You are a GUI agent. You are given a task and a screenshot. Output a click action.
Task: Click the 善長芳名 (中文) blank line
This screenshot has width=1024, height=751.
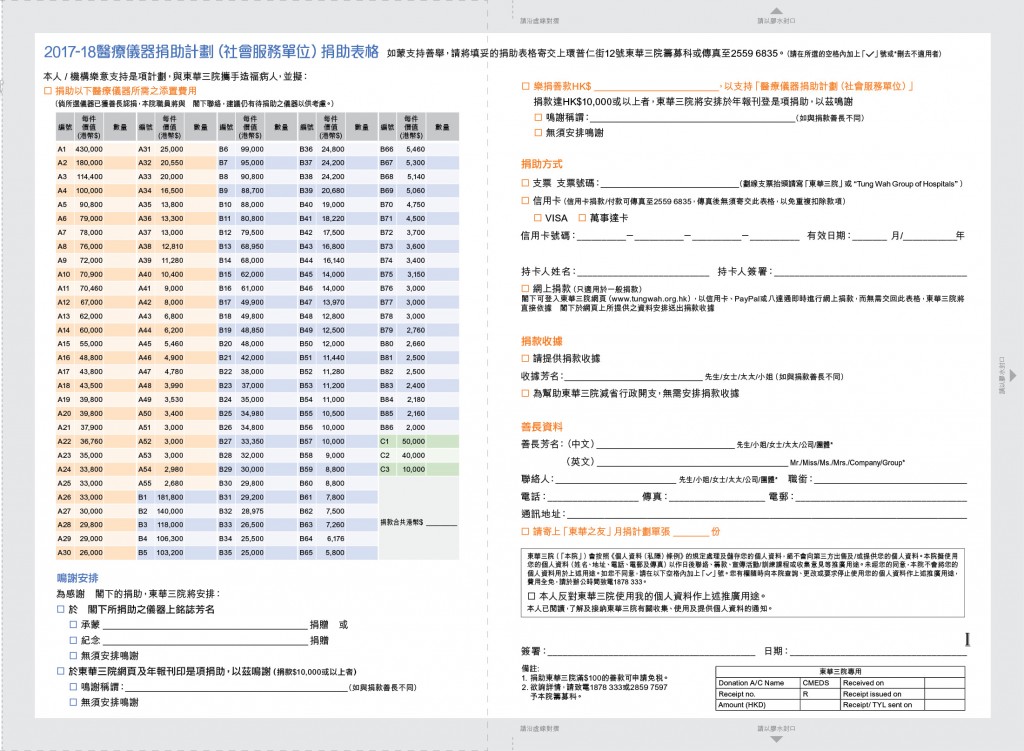coord(665,444)
